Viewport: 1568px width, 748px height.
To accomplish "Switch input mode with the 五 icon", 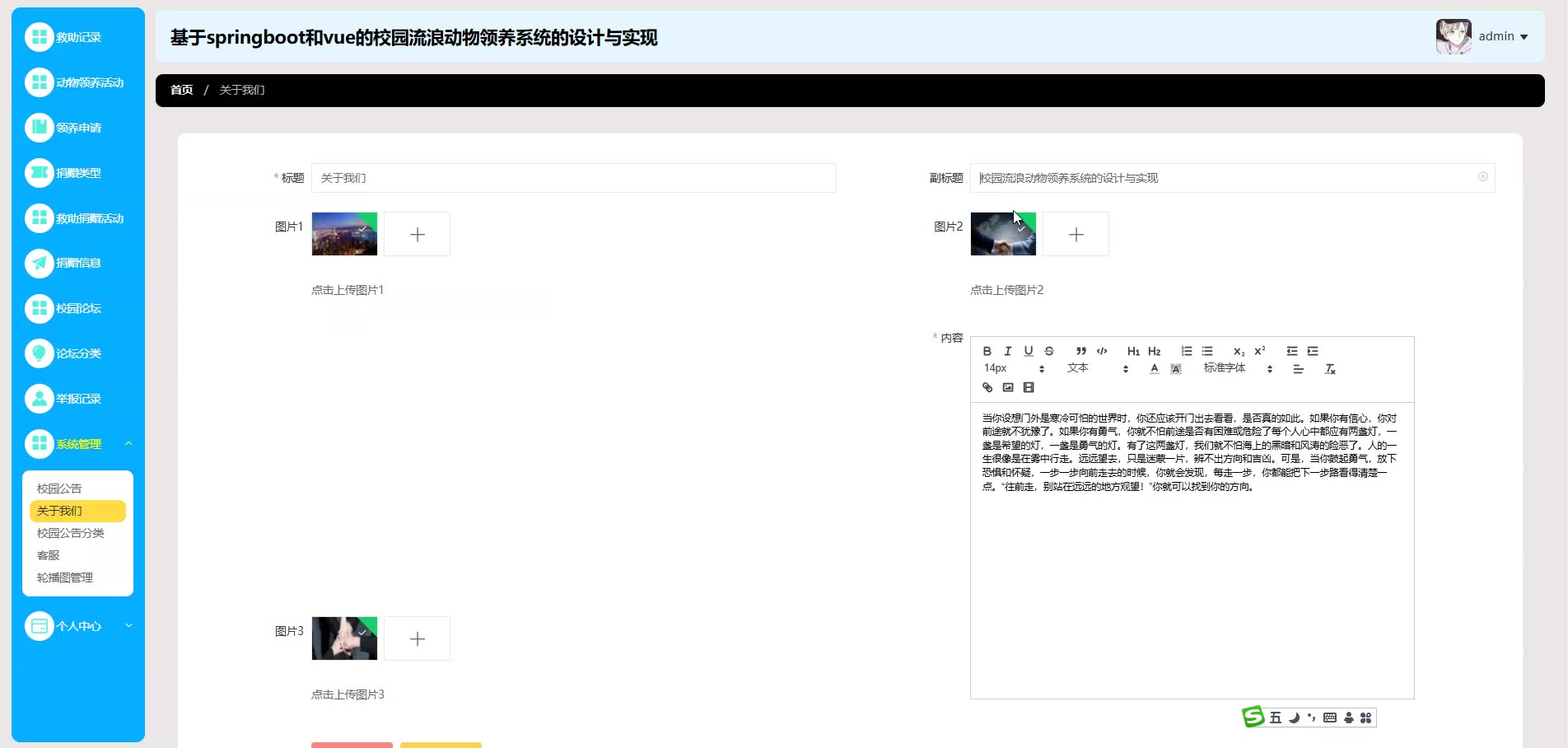I will click(x=1276, y=718).
